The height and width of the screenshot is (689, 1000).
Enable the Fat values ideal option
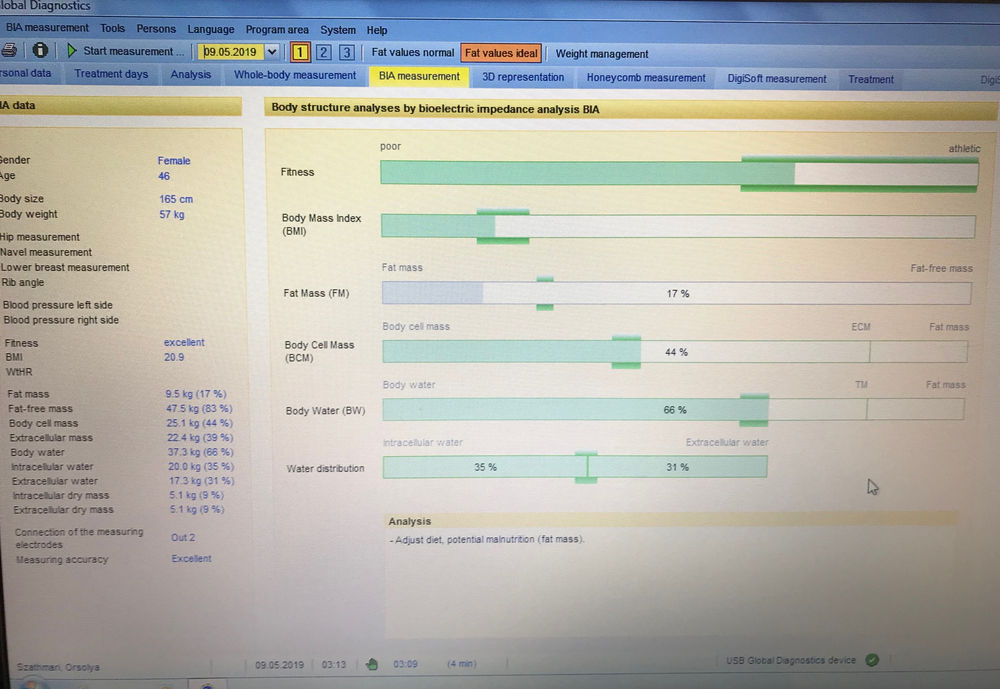pos(502,53)
